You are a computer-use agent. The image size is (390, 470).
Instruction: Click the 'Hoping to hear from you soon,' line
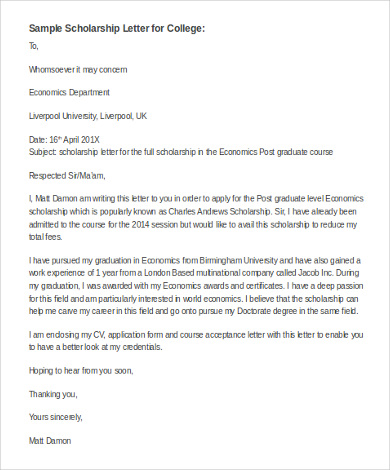coord(81,371)
